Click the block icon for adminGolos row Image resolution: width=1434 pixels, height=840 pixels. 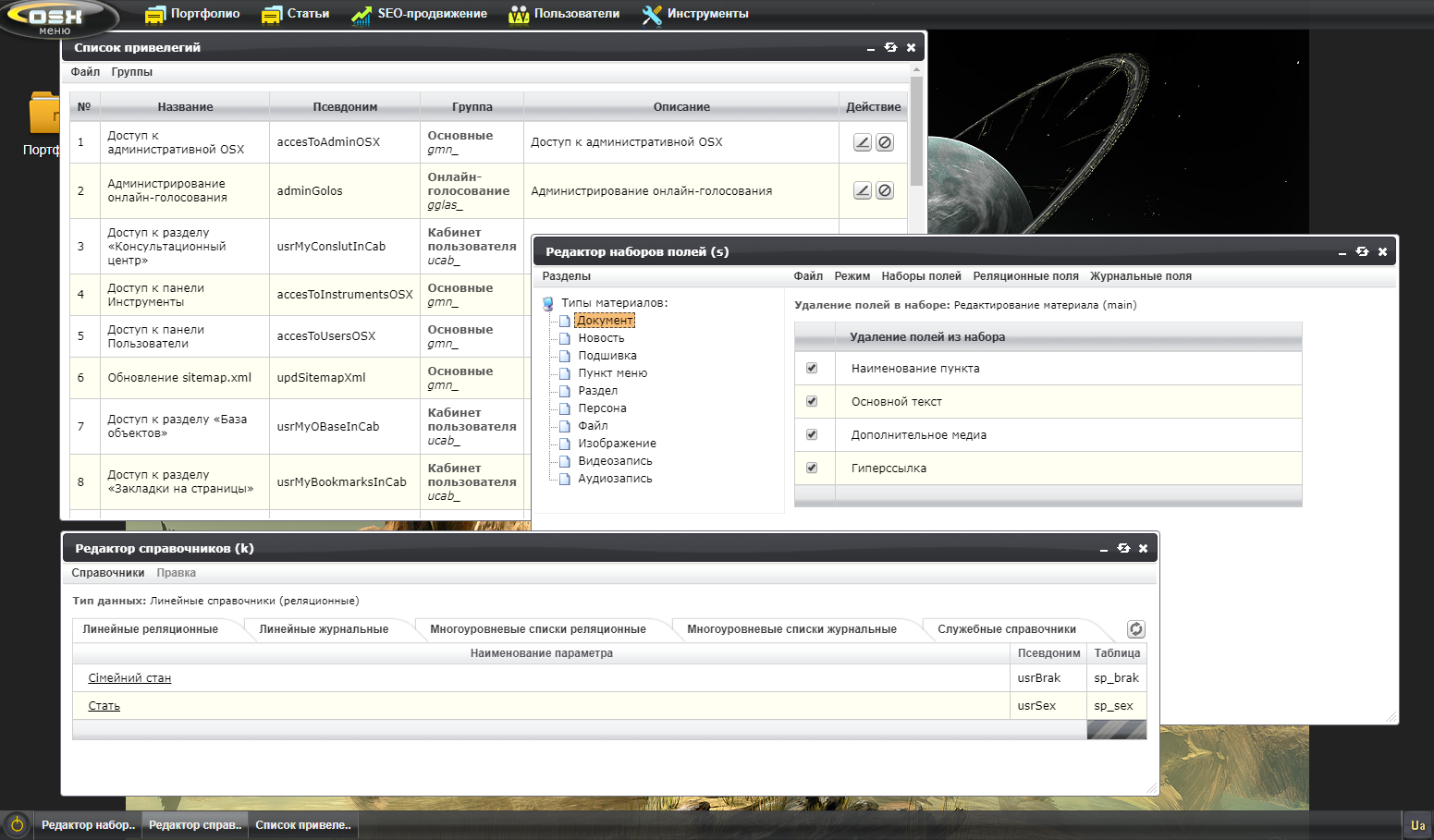coord(885,190)
